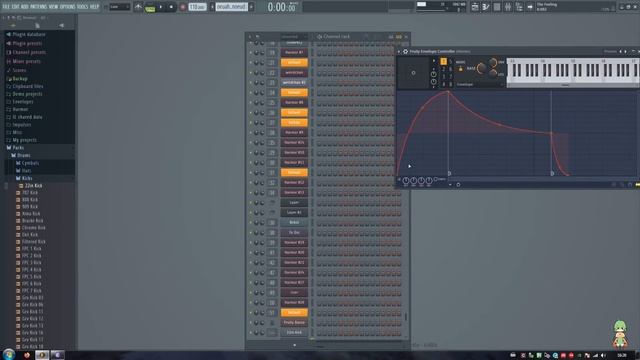Select articulator 6 in Envelope Controller
This screenshot has width=640, height=360.
tap(451, 69)
